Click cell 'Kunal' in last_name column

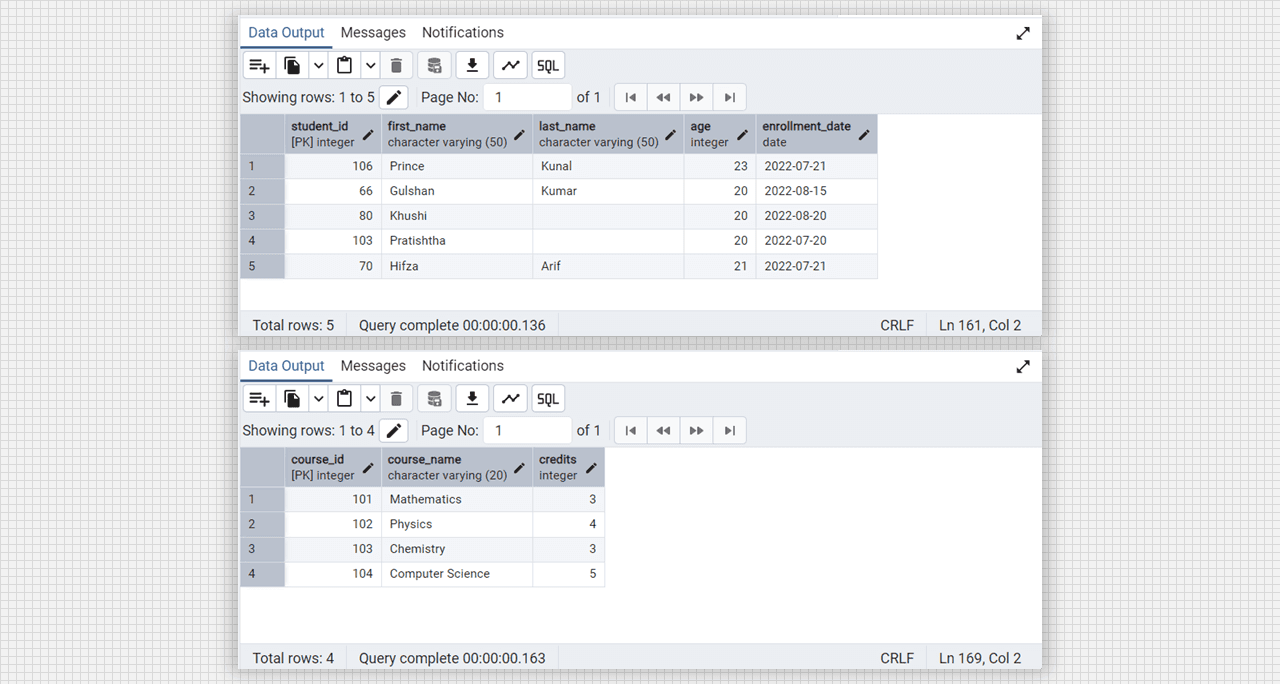point(608,166)
